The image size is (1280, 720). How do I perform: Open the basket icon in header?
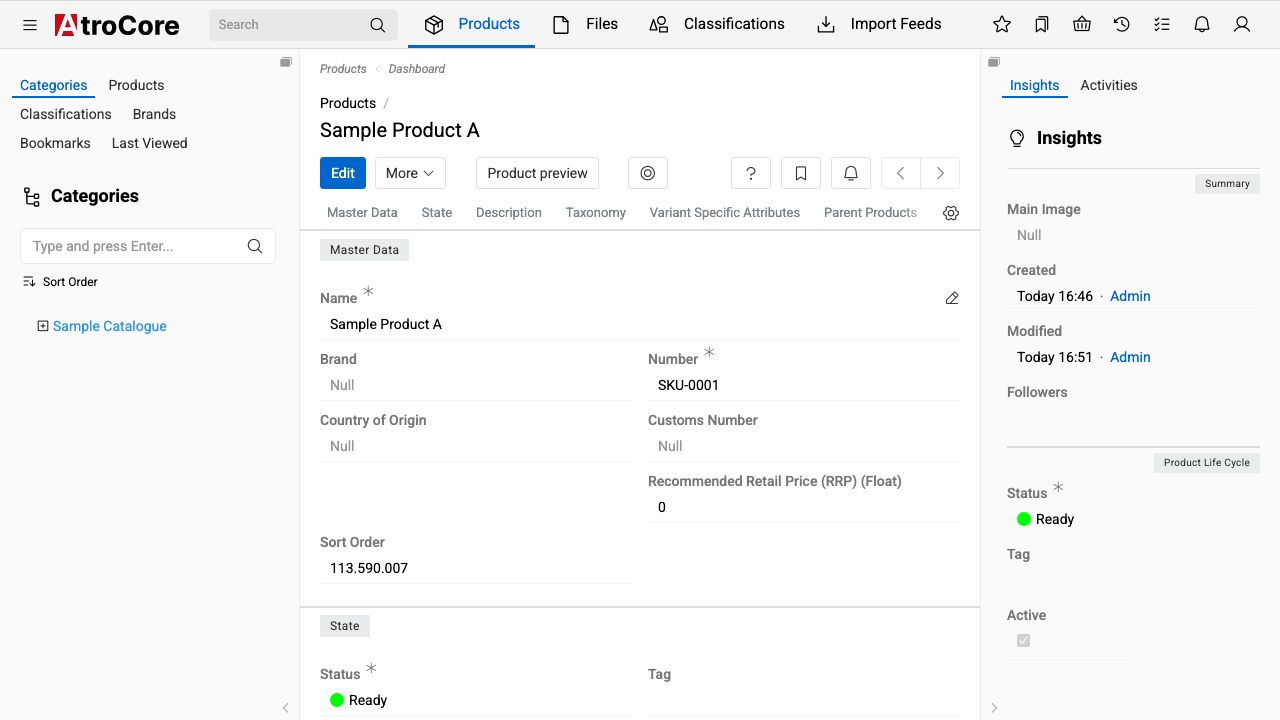click(1082, 25)
